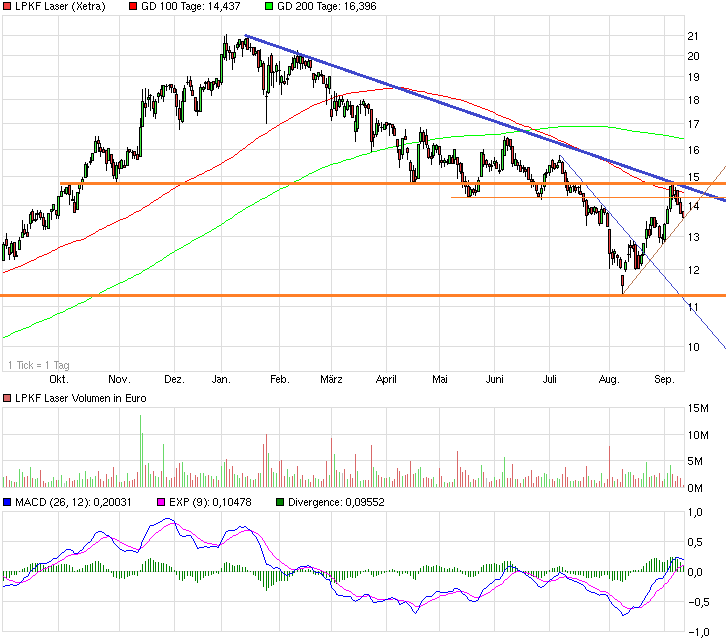Select the 'LPKF Laser (Xetra)' legend label
Image resolution: width=726 pixels, height=640 pixels.
coord(60,6)
